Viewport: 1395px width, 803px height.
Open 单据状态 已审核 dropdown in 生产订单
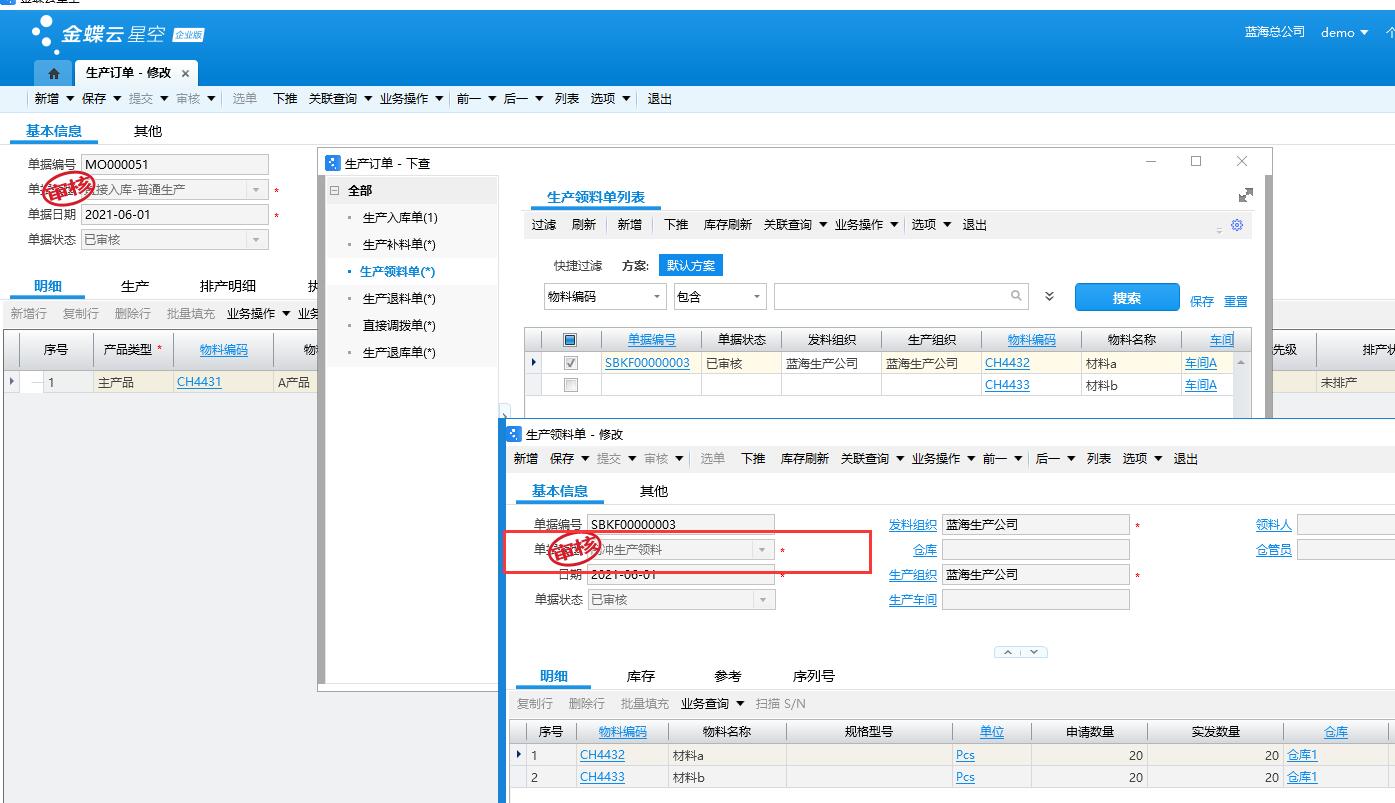[x=257, y=240]
